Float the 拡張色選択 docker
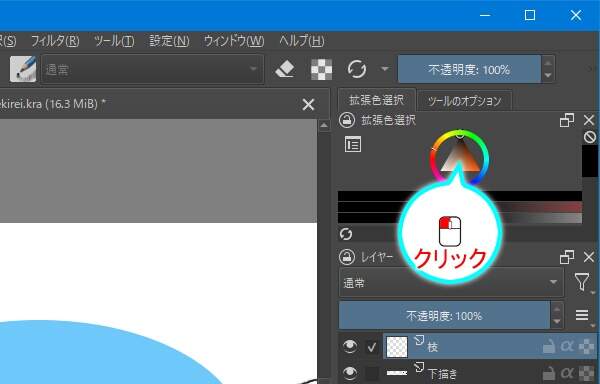This screenshot has width=600, height=384. tap(567, 120)
